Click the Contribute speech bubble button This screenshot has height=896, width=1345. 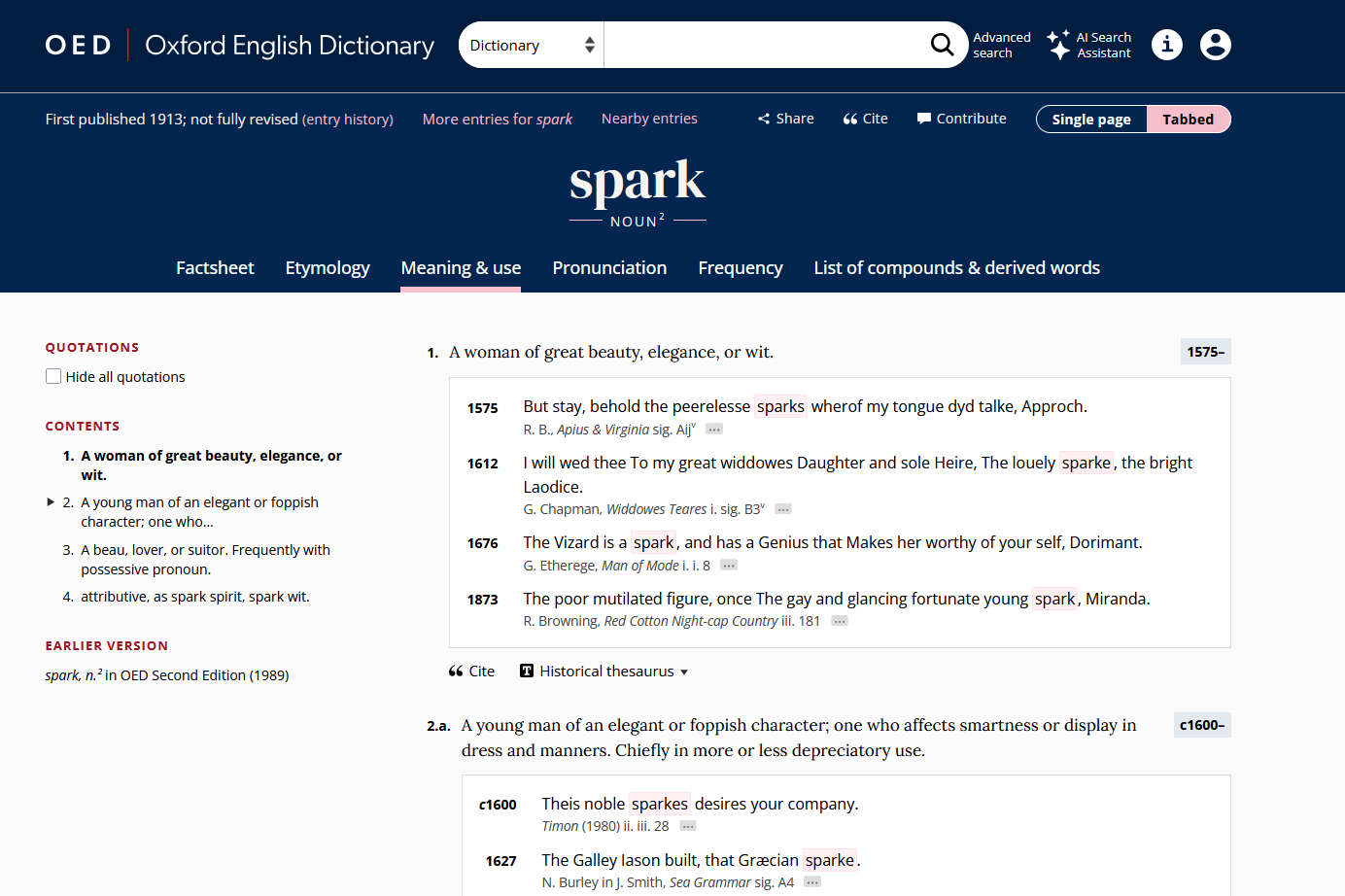pyautogui.click(x=962, y=119)
